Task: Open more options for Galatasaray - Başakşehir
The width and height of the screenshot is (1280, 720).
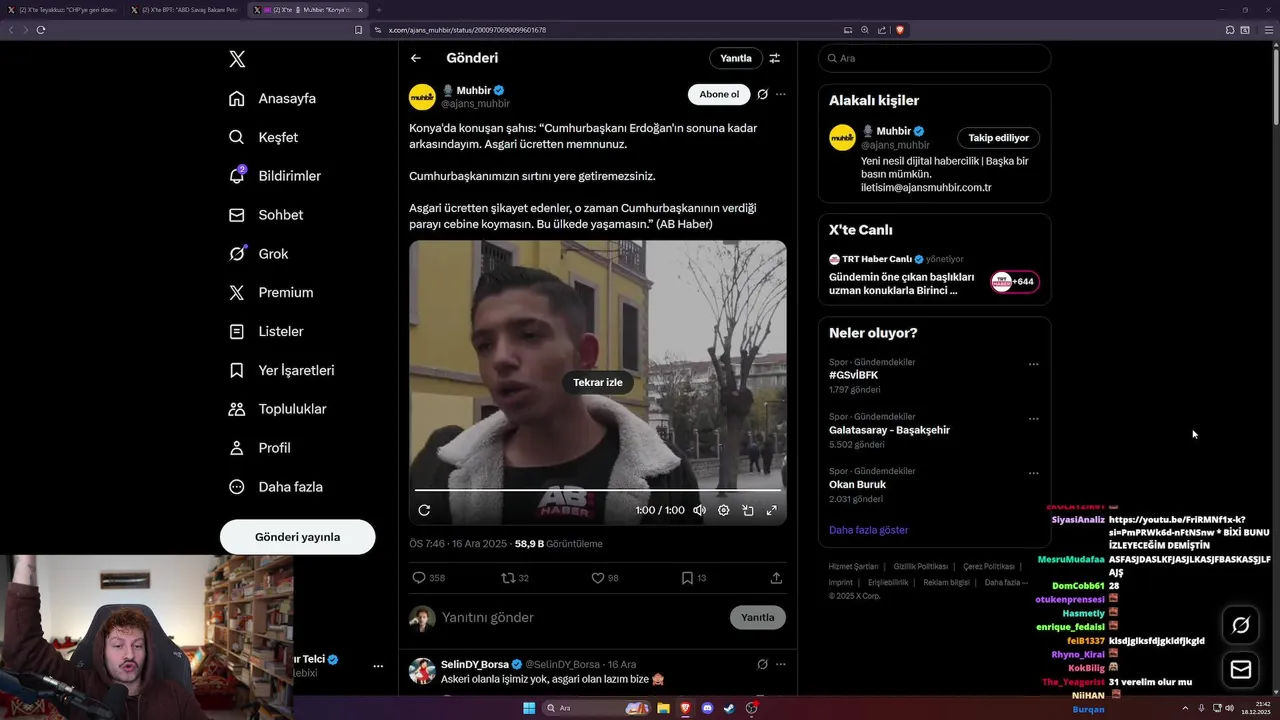Action: [x=1034, y=419]
